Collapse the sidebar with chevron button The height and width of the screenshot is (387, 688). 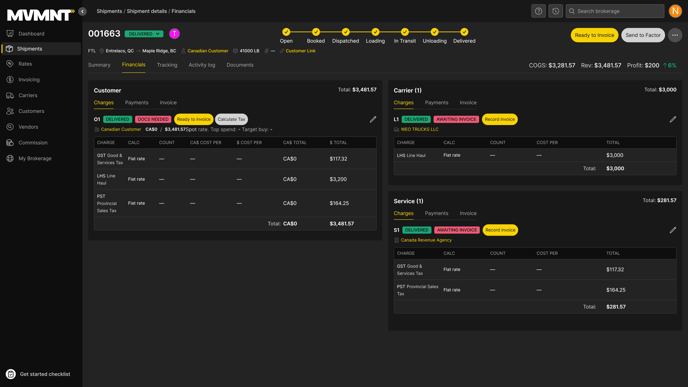(x=82, y=11)
